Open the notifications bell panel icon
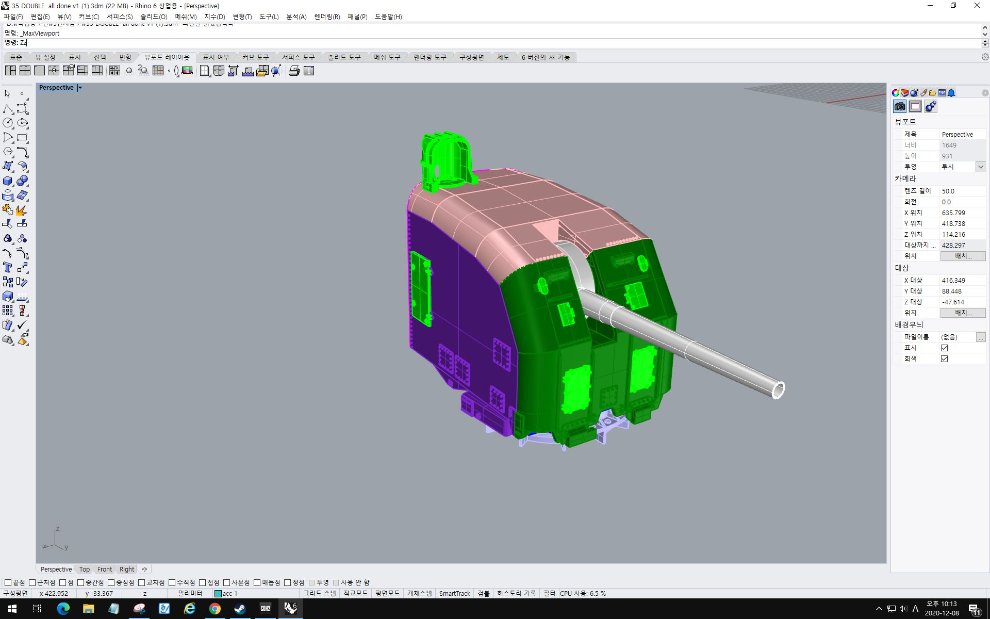 952,93
